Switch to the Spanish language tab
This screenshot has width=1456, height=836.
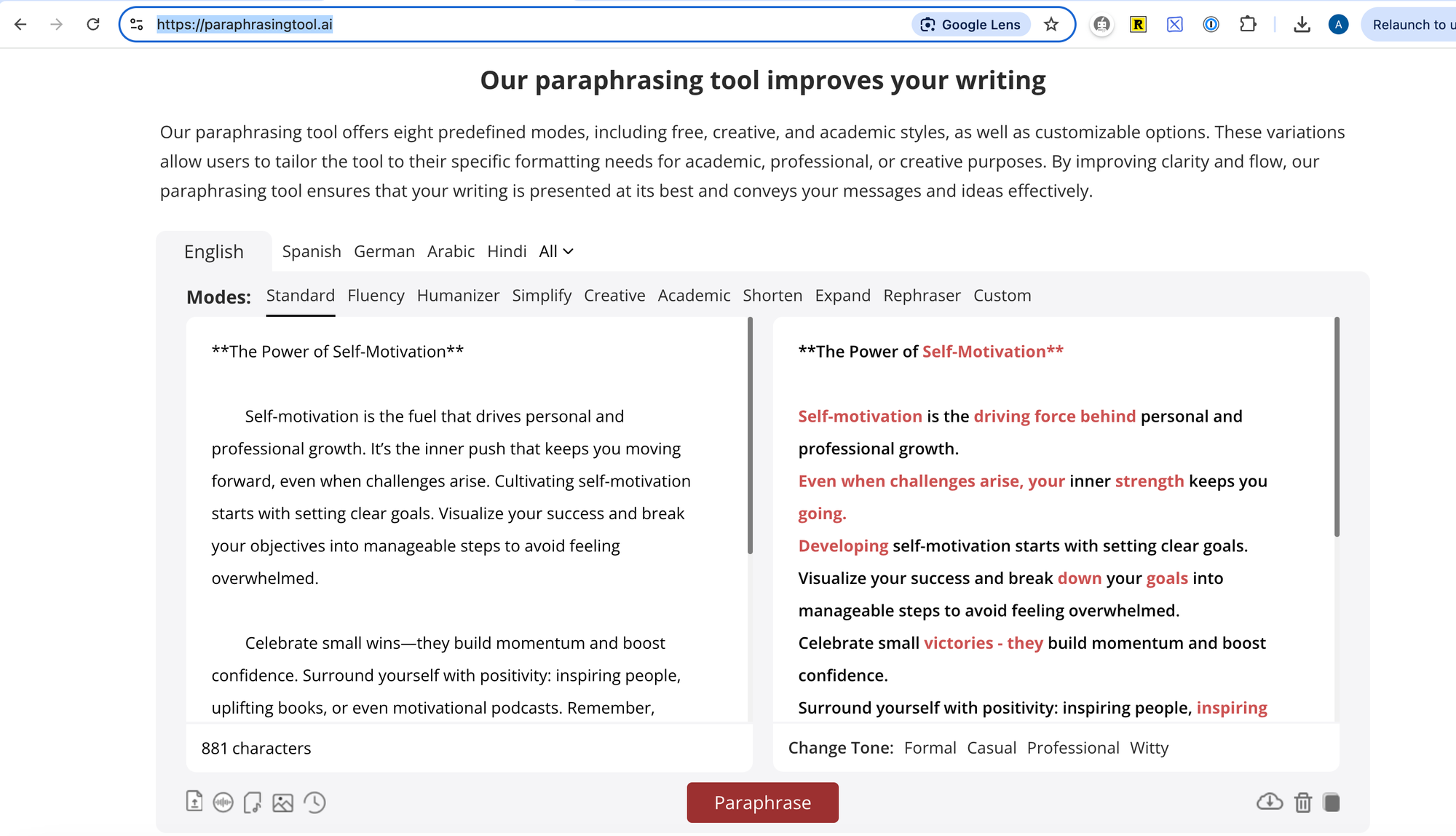coord(311,251)
